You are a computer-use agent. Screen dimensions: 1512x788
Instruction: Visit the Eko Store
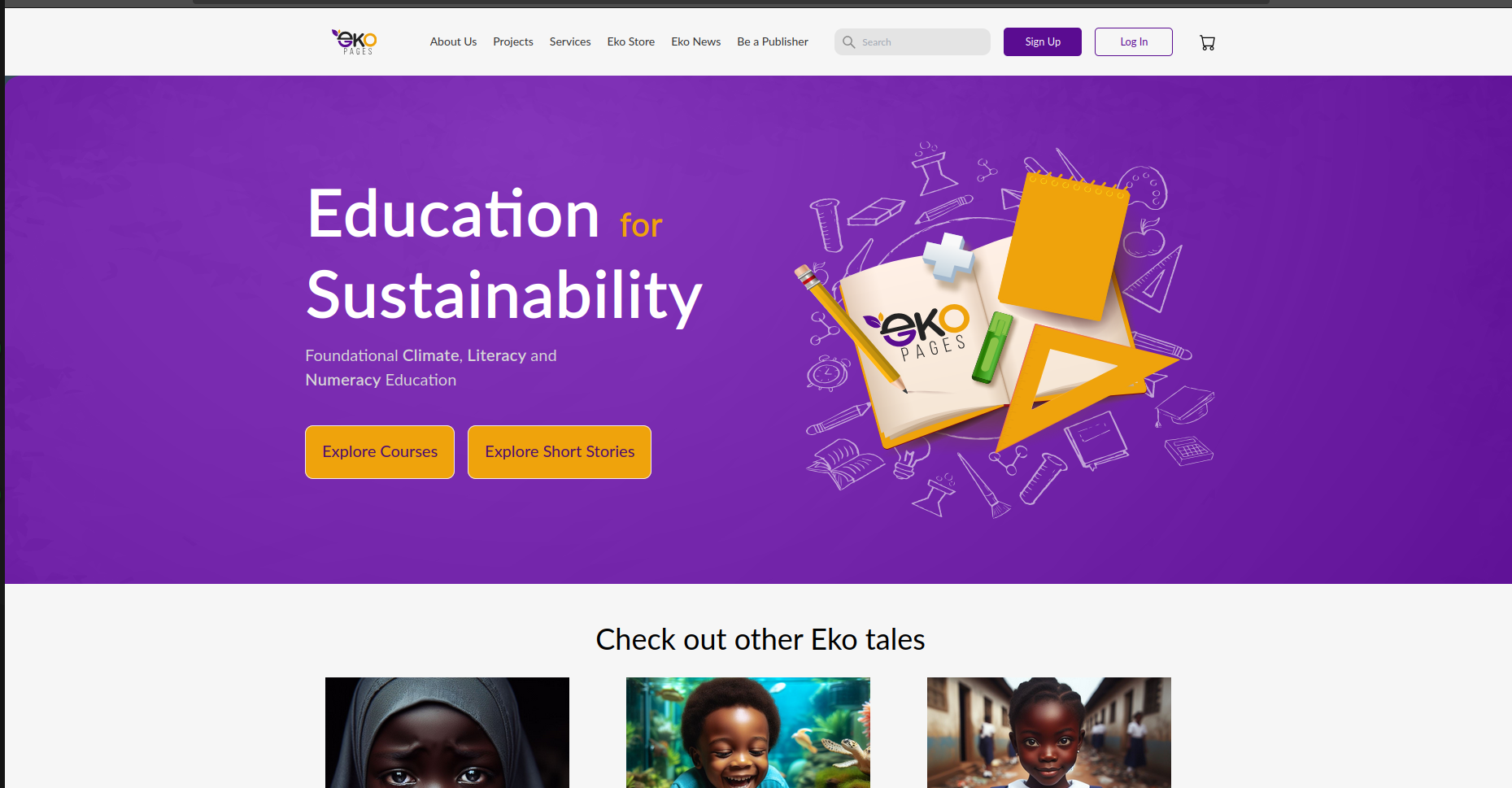pos(630,41)
